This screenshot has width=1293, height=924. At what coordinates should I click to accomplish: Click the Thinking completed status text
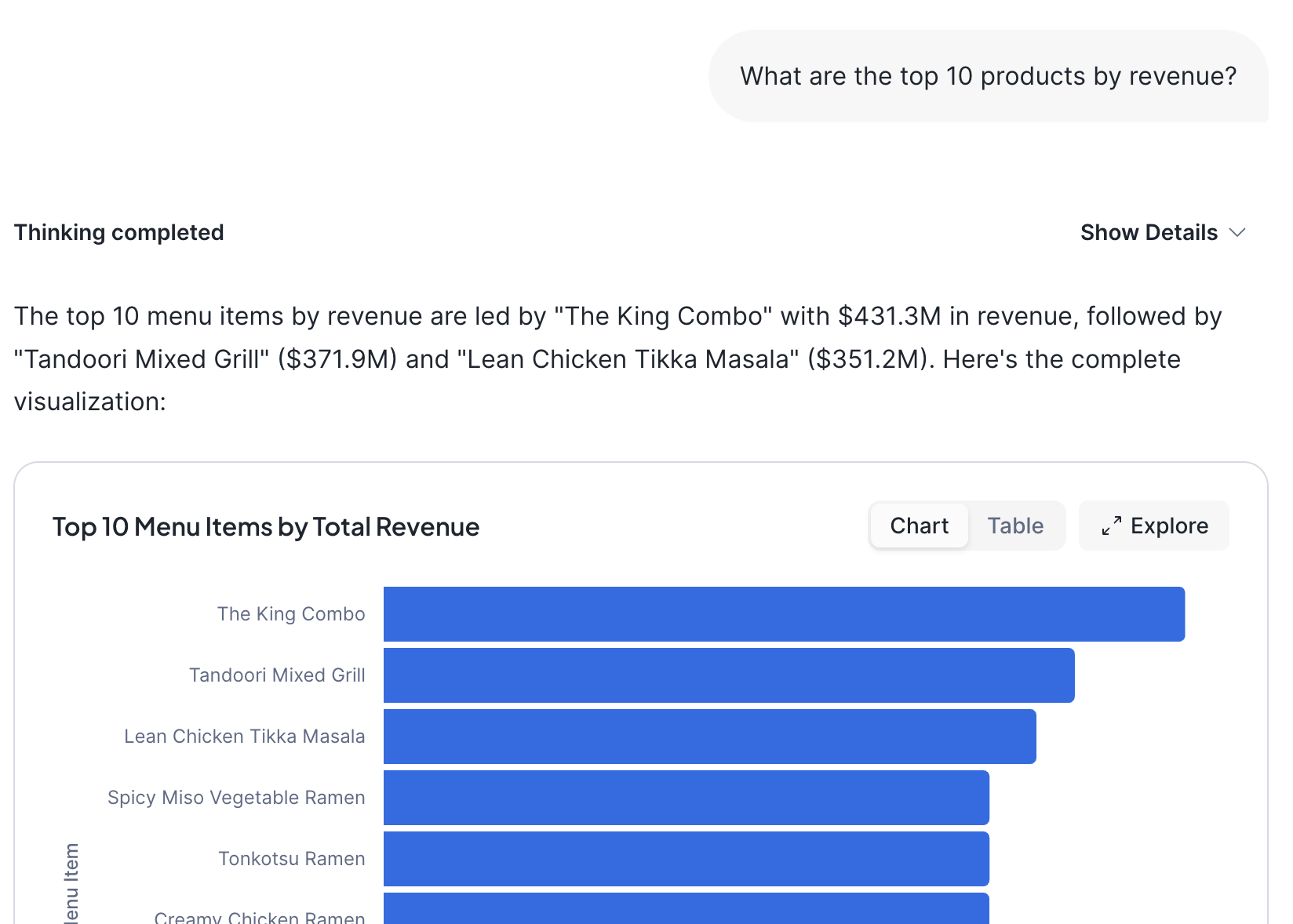(119, 232)
